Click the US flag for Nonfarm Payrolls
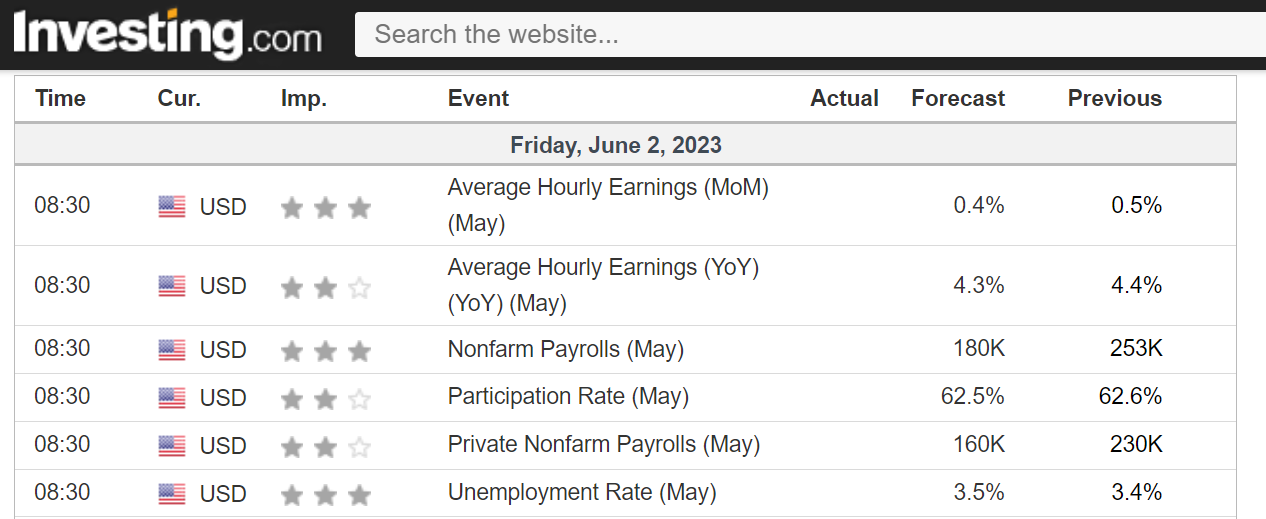The image size is (1266, 519). pyautogui.click(x=172, y=350)
